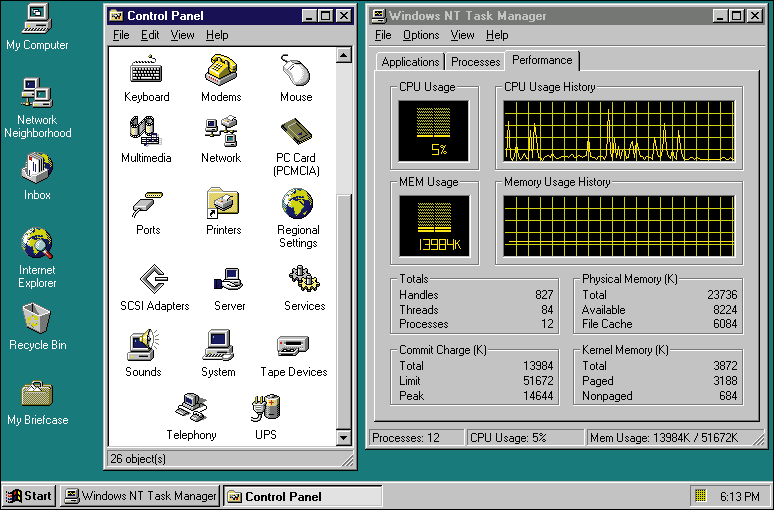Click Commit Charge Peak value 14644
This screenshot has height=510, width=774.
pyautogui.click(x=538, y=395)
